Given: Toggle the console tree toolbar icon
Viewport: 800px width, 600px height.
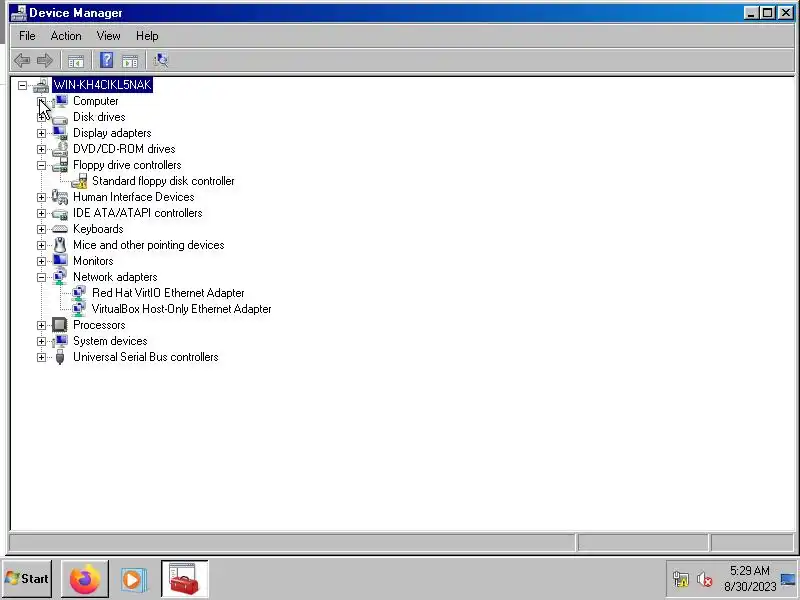Looking at the screenshot, I should 76,61.
